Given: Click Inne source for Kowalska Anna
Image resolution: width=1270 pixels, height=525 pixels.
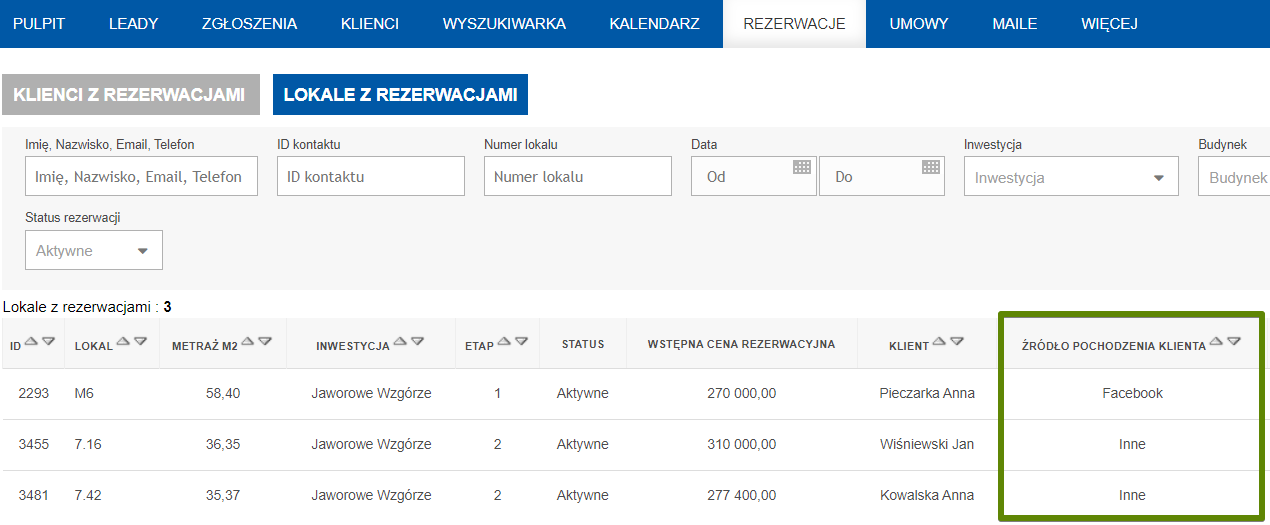Looking at the screenshot, I should (x=1132, y=495).
